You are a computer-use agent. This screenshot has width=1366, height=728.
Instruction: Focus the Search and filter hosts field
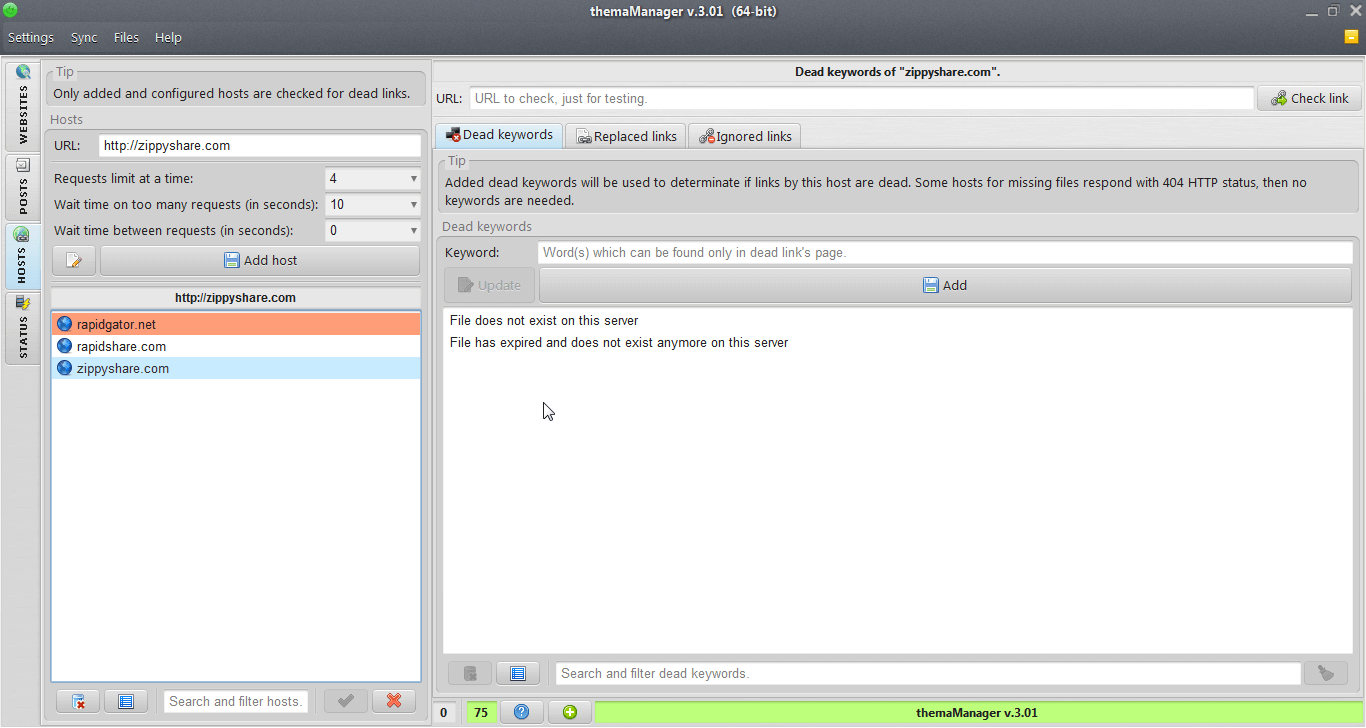[x=236, y=701]
